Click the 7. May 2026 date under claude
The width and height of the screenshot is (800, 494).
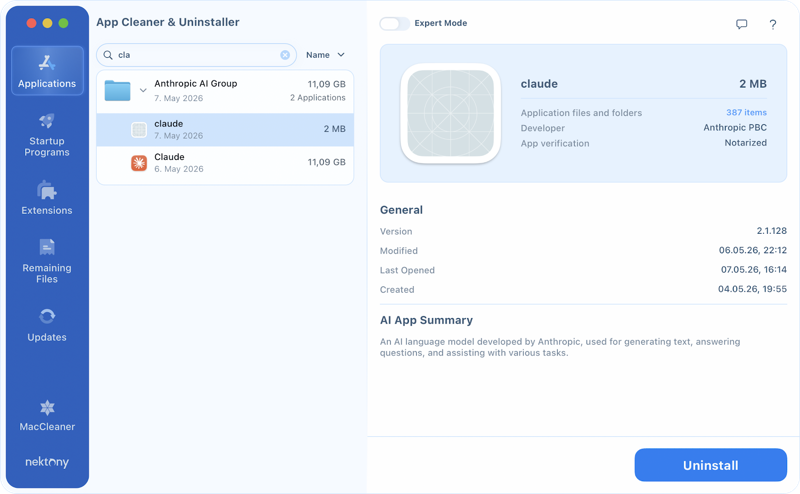pos(179,136)
